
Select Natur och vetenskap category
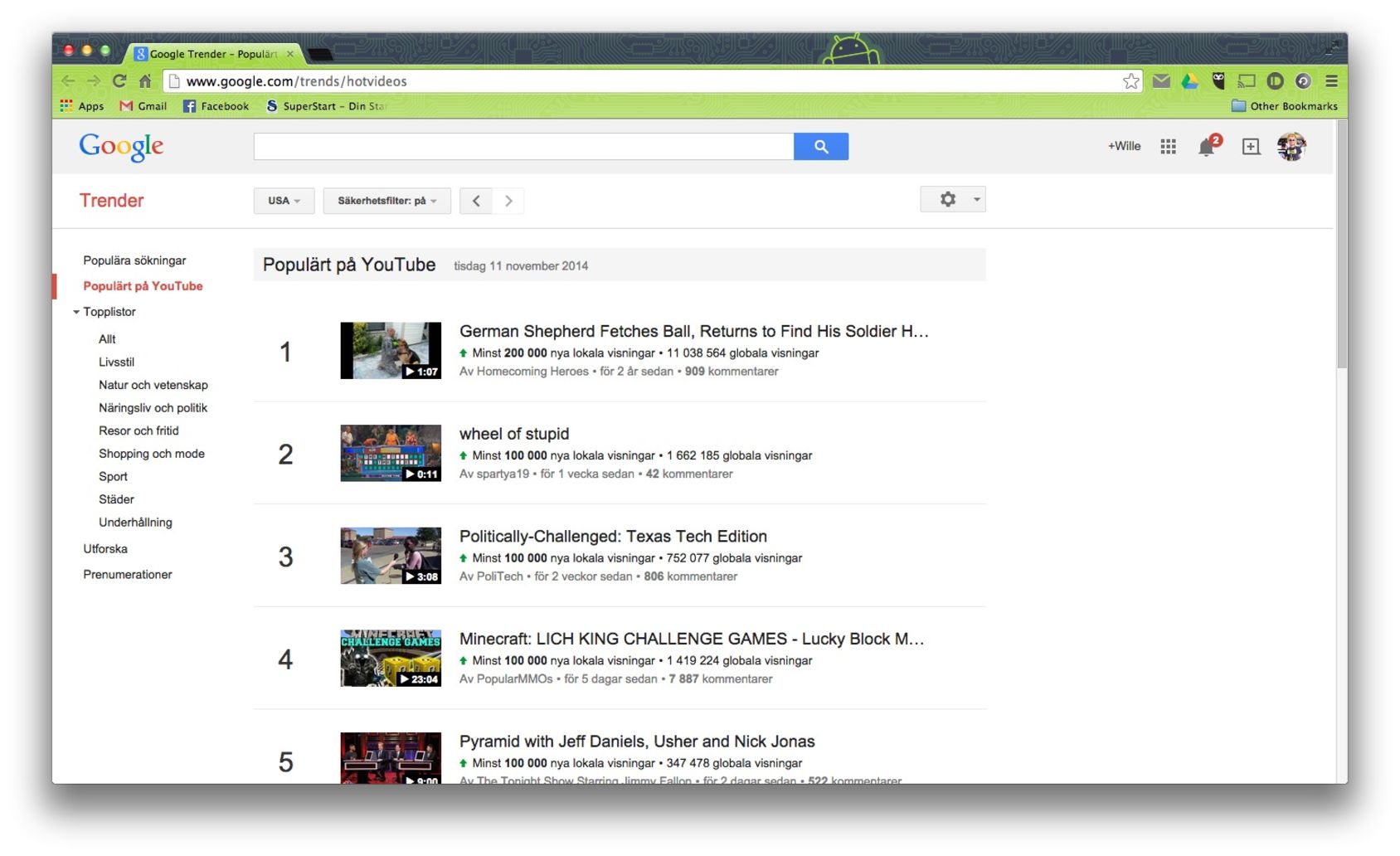(x=153, y=385)
